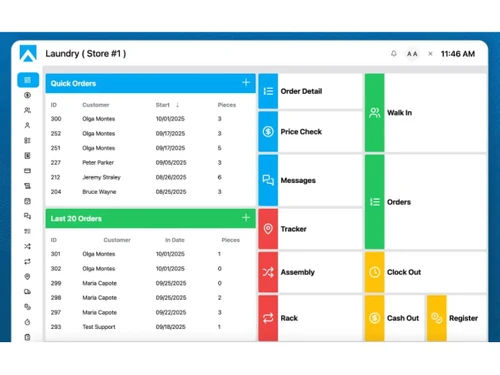This screenshot has height=375, width=500.
Task: Add a new quick order with plus
Action: click(246, 82)
